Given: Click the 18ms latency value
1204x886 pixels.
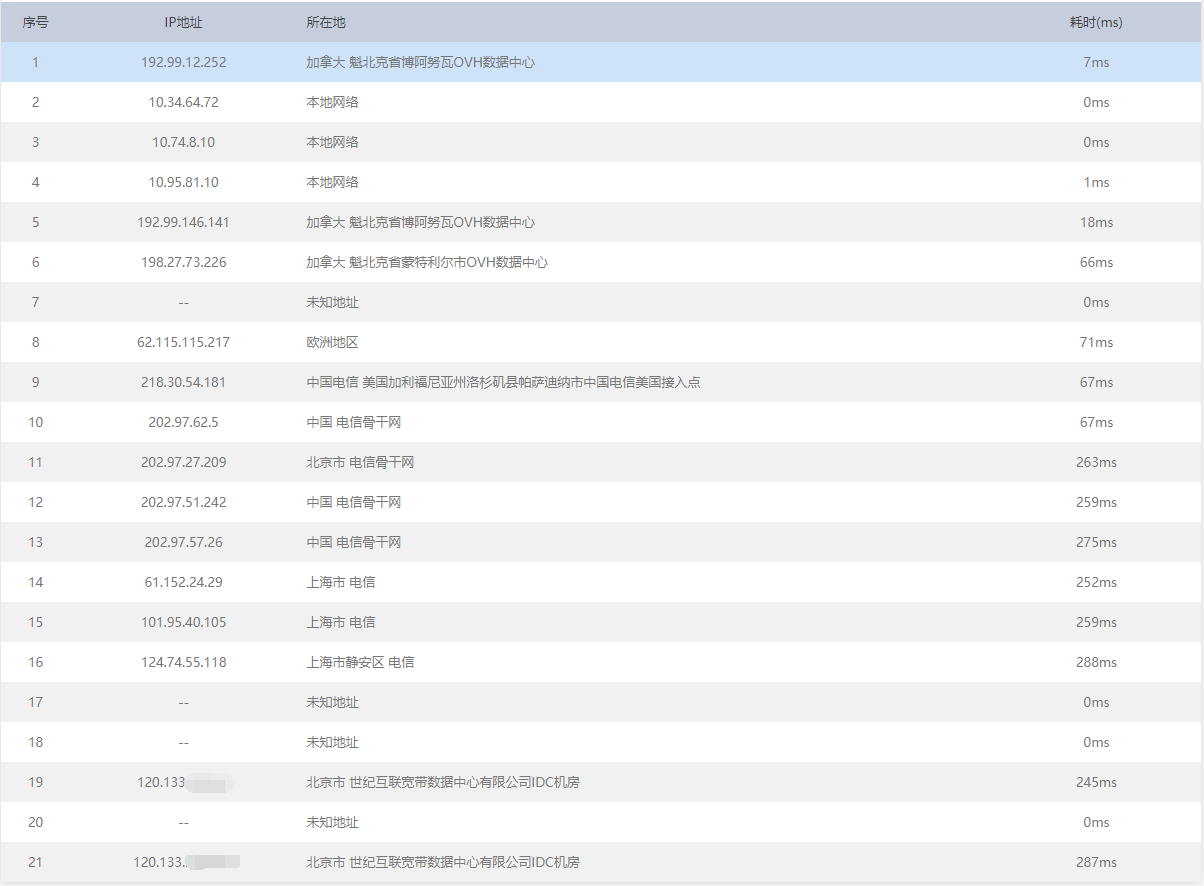Looking at the screenshot, I should tap(1096, 222).
